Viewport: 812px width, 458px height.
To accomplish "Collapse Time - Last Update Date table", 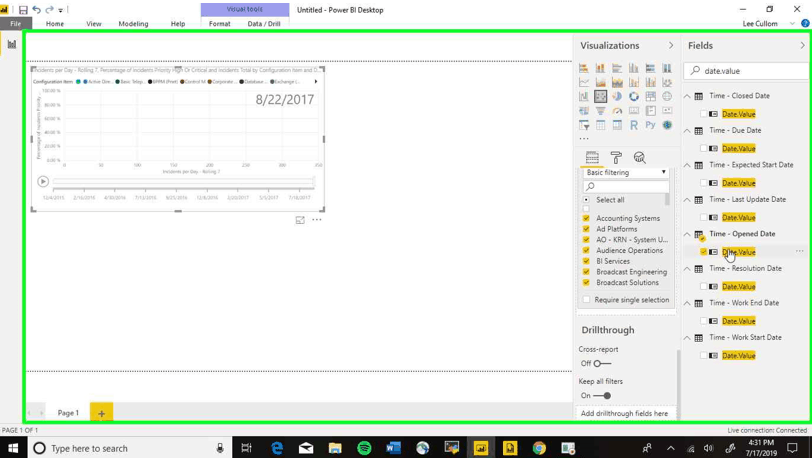I will (x=687, y=200).
